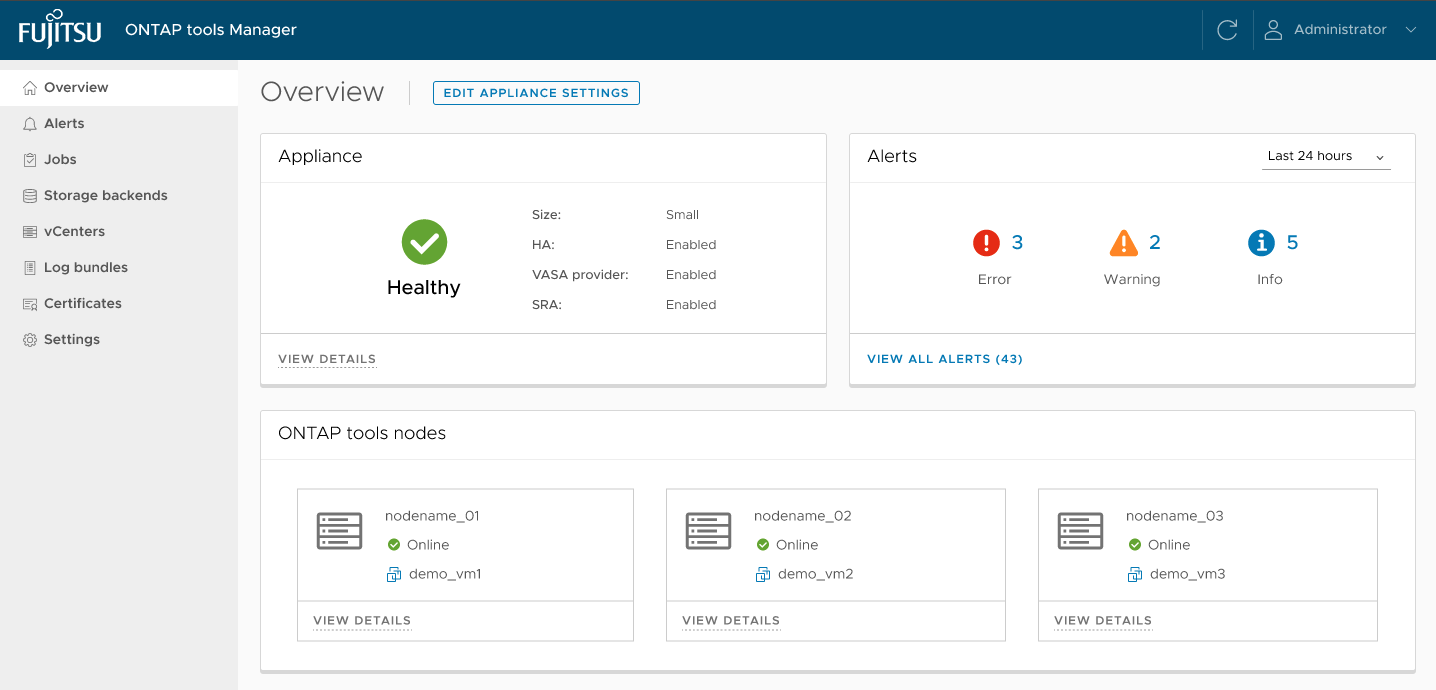The width and height of the screenshot is (1436, 690).
Task: Open the Log bundles section
Action: [85, 267]
